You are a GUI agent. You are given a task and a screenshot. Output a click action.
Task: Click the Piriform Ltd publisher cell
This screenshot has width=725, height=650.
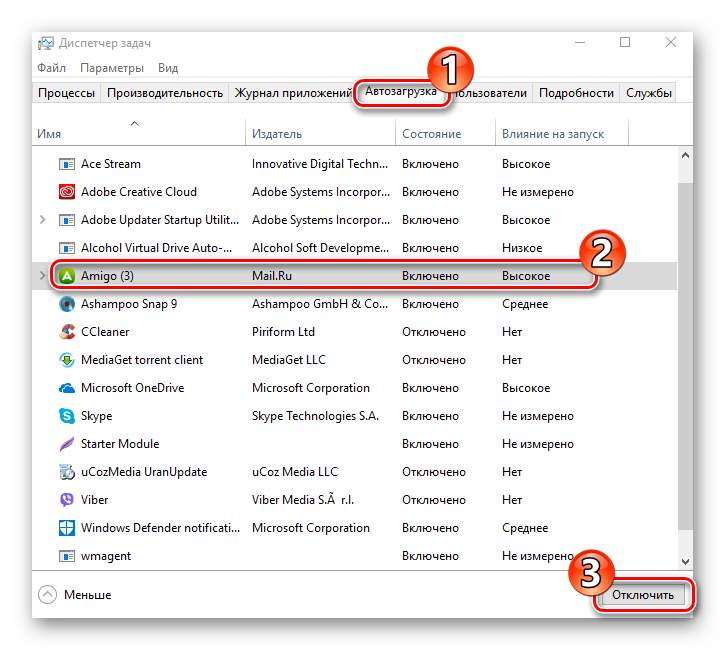pyautogui.click(x=283, y=332)
